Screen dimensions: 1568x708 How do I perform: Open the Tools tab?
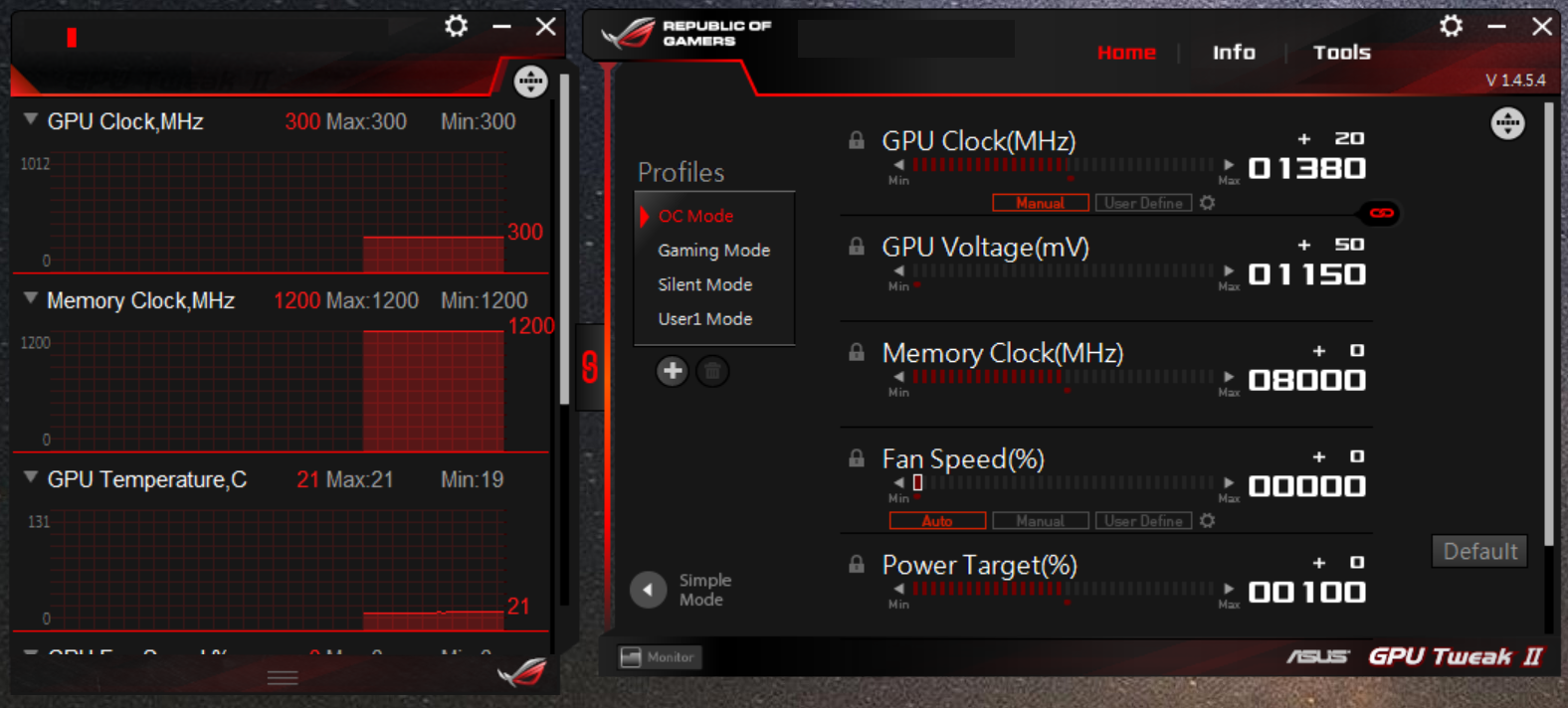(x=1341, y=53)
